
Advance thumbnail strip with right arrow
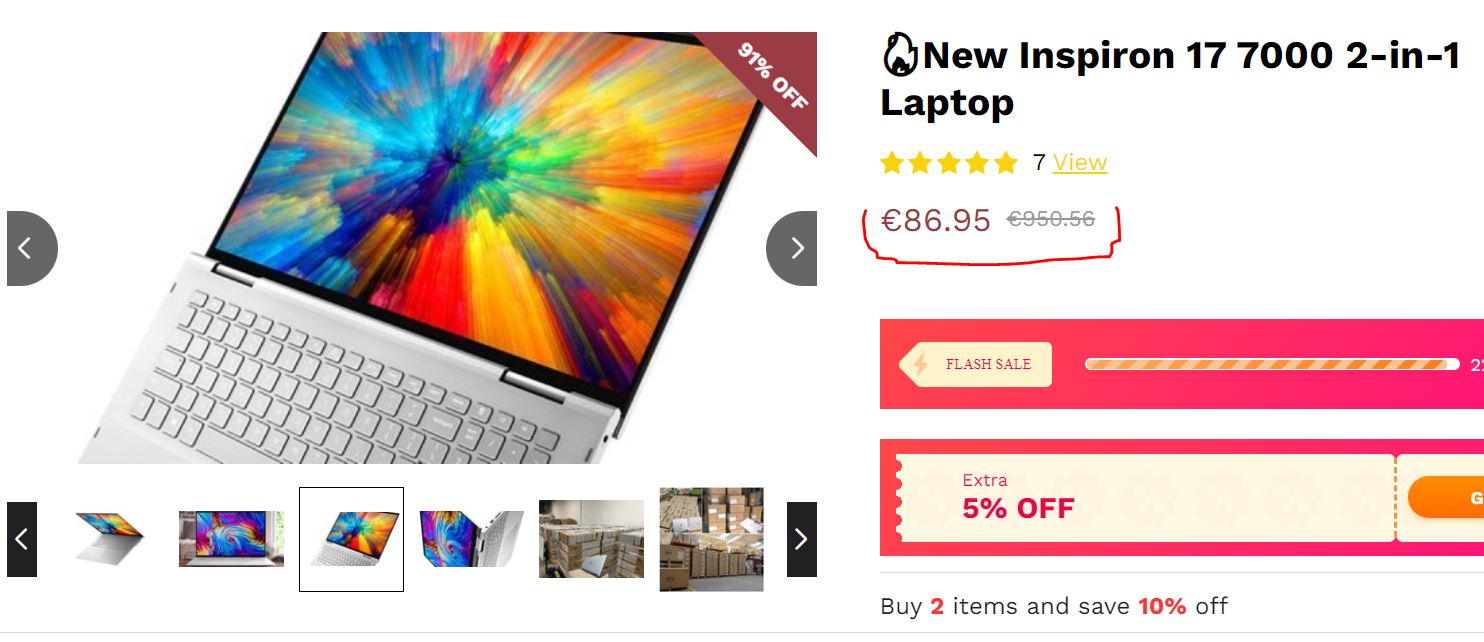[x=802, y=540]
